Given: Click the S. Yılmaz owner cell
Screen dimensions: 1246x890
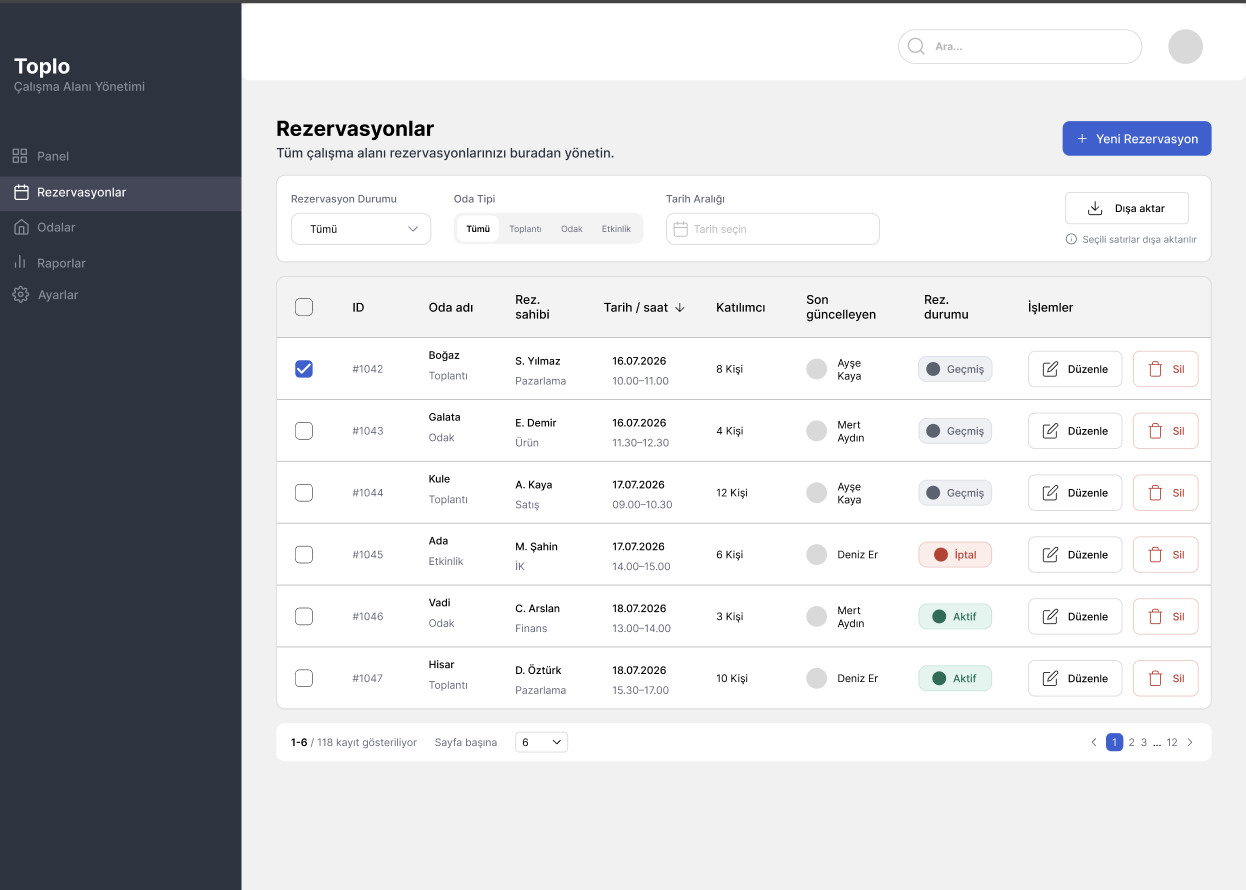Looking at the screenshot, I should pyautogui.click(x=538, y=361).
